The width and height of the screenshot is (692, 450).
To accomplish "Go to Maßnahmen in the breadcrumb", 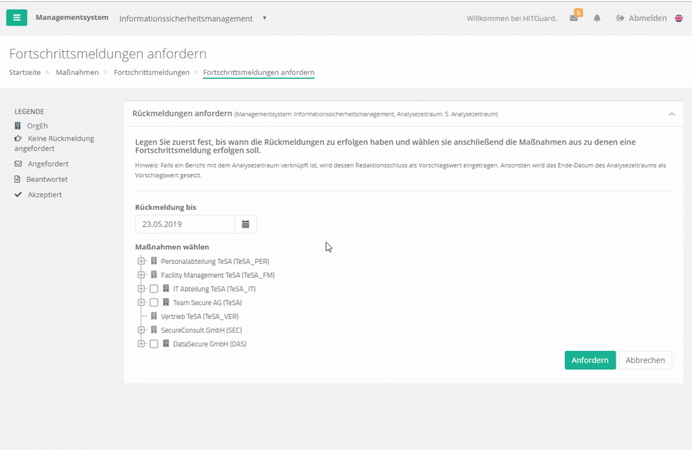I will (77, 73).
